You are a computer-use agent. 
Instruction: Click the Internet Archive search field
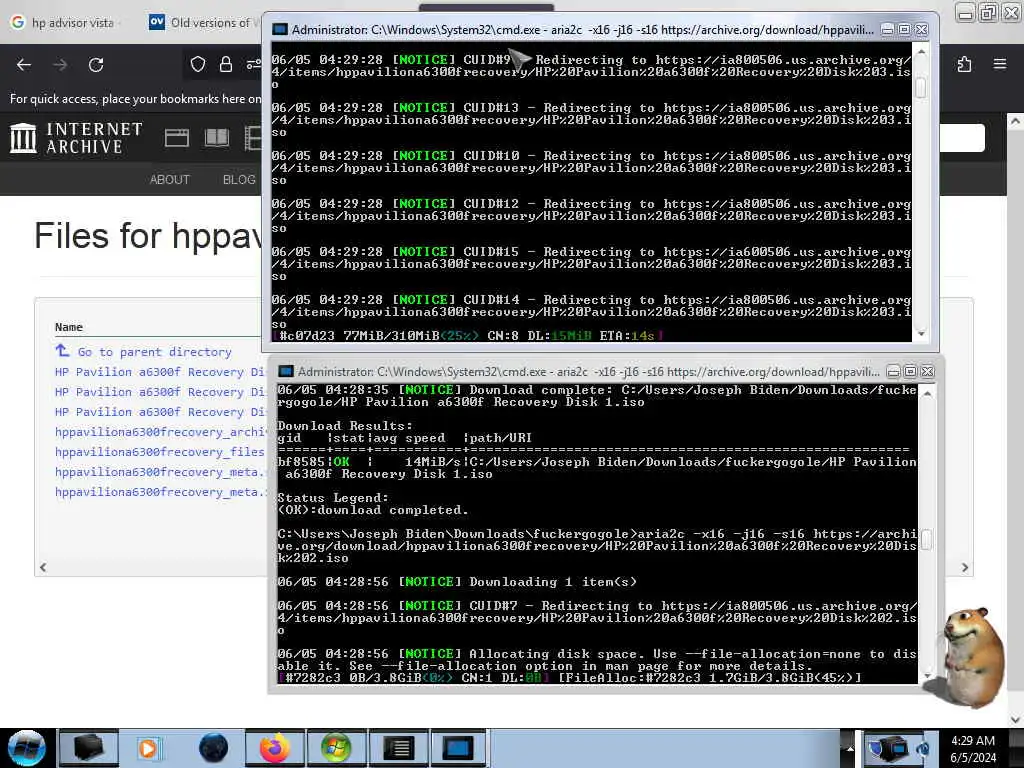pyautogui.click(x=961, y=138)
